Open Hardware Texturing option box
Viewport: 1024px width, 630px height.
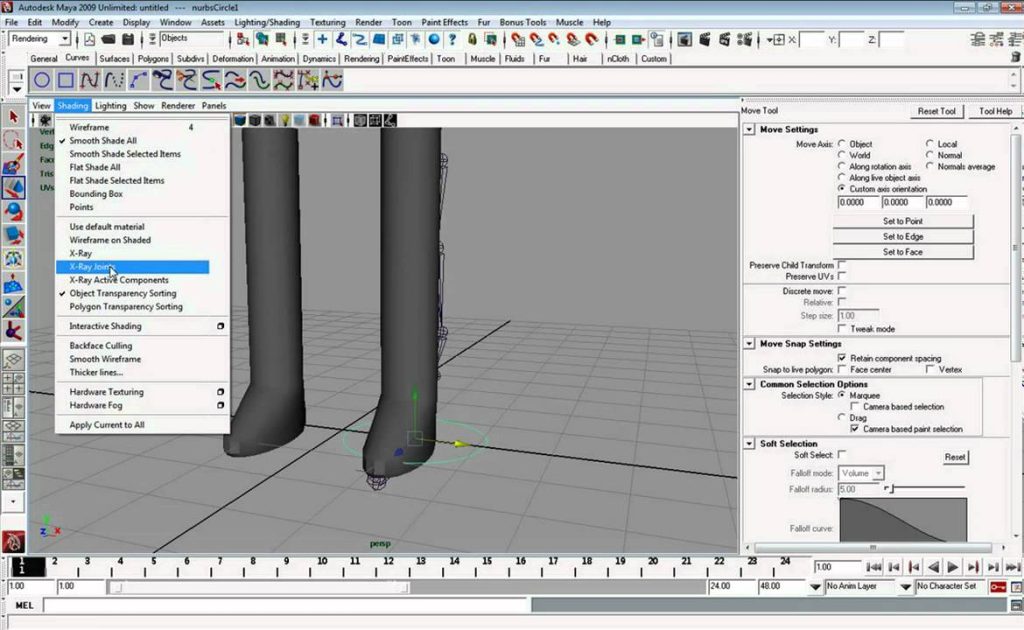pyautogui.click(x=221, y=392)
